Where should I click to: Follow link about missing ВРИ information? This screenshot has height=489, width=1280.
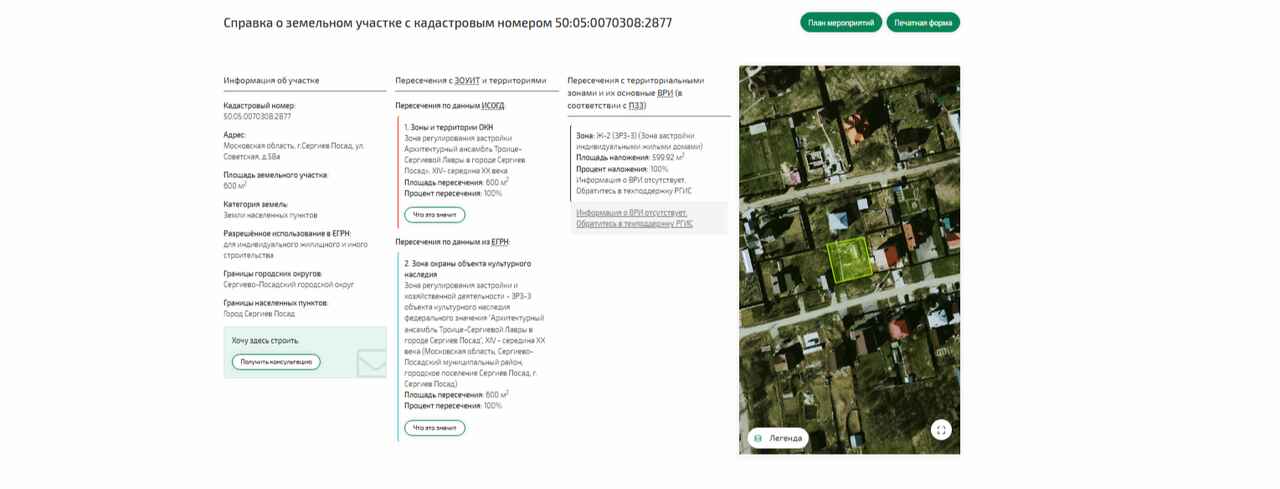(x=634, y=218)
